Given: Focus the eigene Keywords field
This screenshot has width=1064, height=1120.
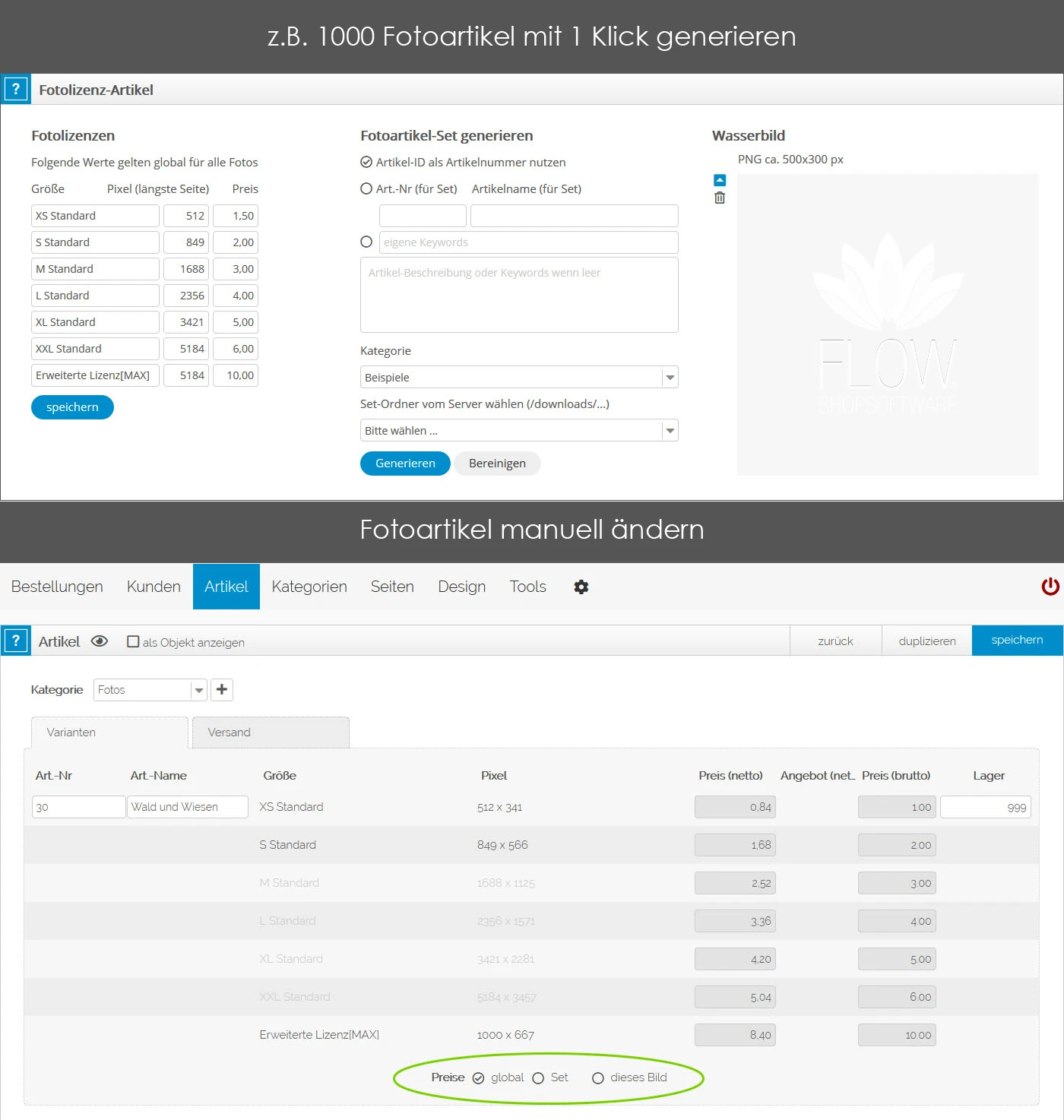Looking at the screenshot, I should [529, 242].
